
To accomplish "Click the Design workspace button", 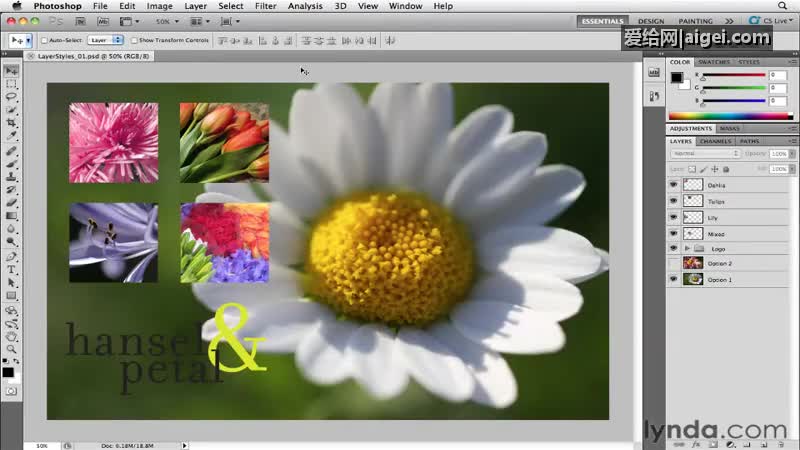I will (x=651, y=20).
